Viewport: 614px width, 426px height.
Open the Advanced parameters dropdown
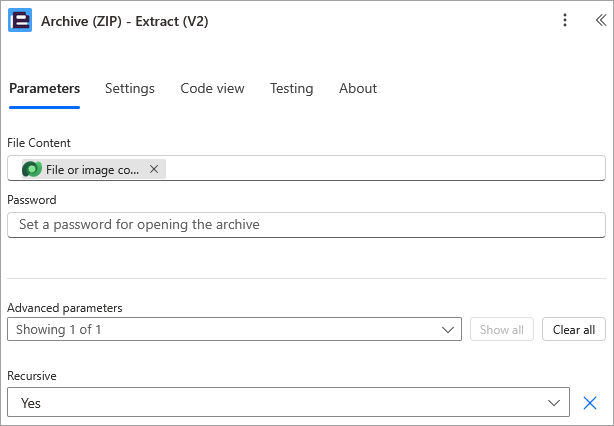234,329
